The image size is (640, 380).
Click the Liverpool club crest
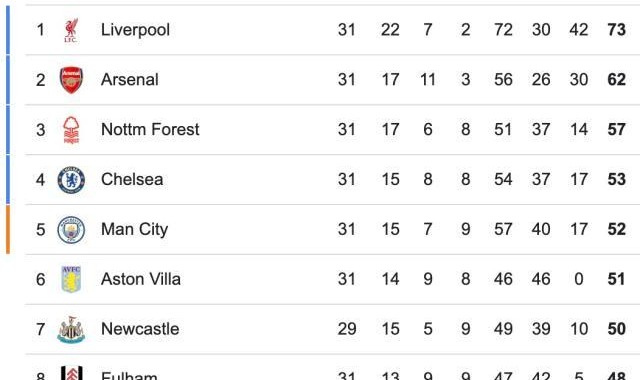click(71, 30)
